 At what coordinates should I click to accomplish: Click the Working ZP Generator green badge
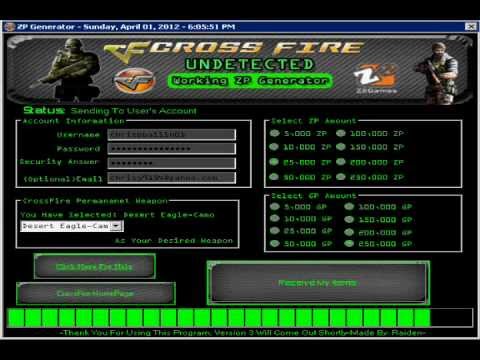click(250, 81)
